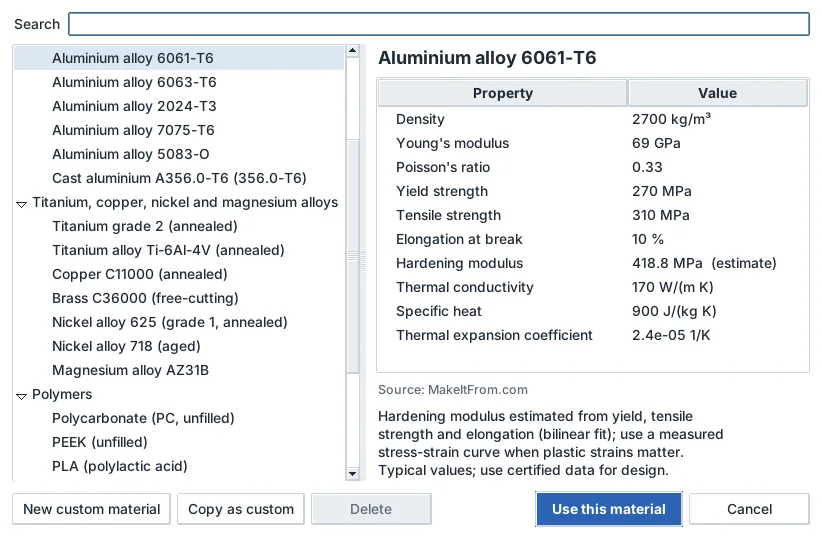822x539 pixels.
Task: Click the Delete button
Action: click(x=371, y=509)
